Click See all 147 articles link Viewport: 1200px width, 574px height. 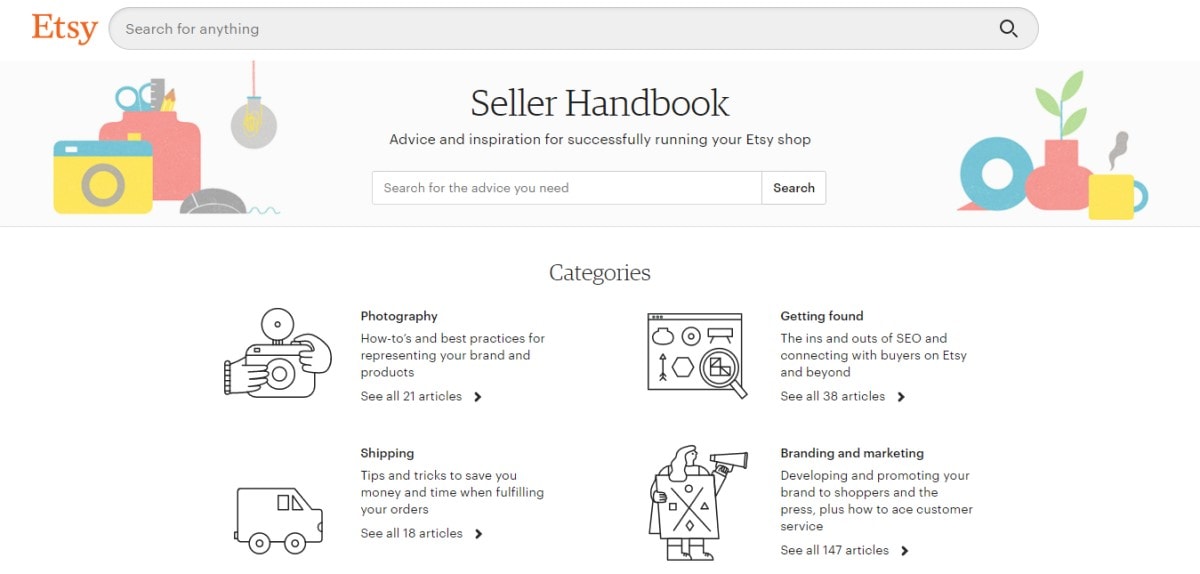pos(834,550)
